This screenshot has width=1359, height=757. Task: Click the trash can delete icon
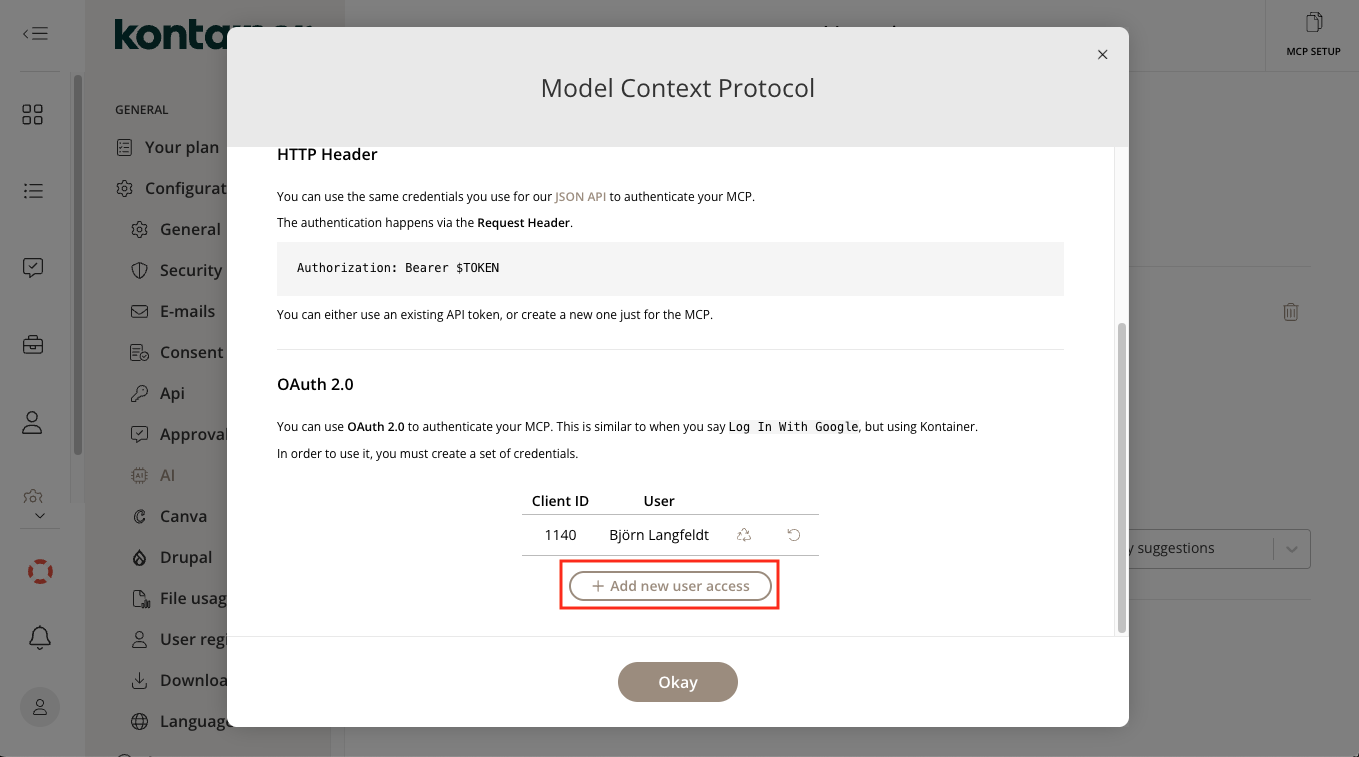point(1291,312)
